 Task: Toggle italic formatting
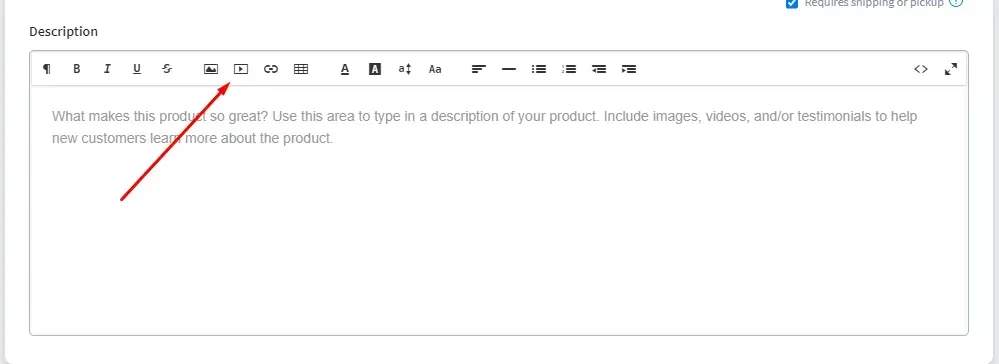(x=107, y=69)
